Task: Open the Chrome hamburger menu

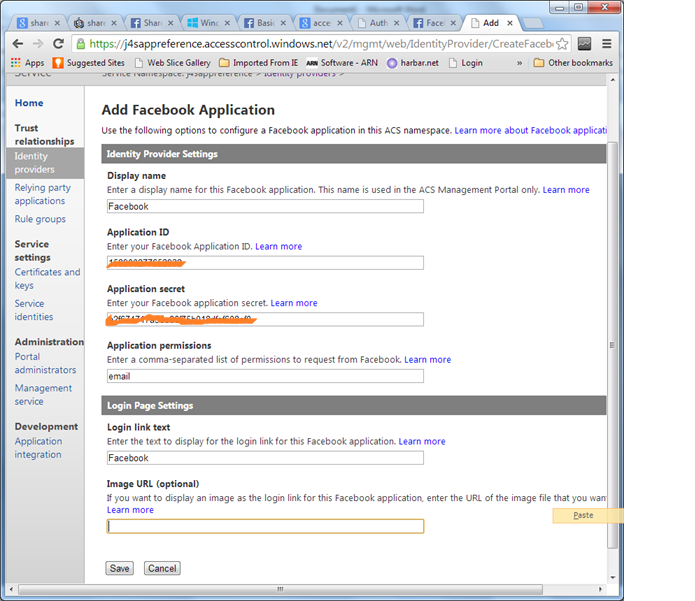Action: point(607,43)
